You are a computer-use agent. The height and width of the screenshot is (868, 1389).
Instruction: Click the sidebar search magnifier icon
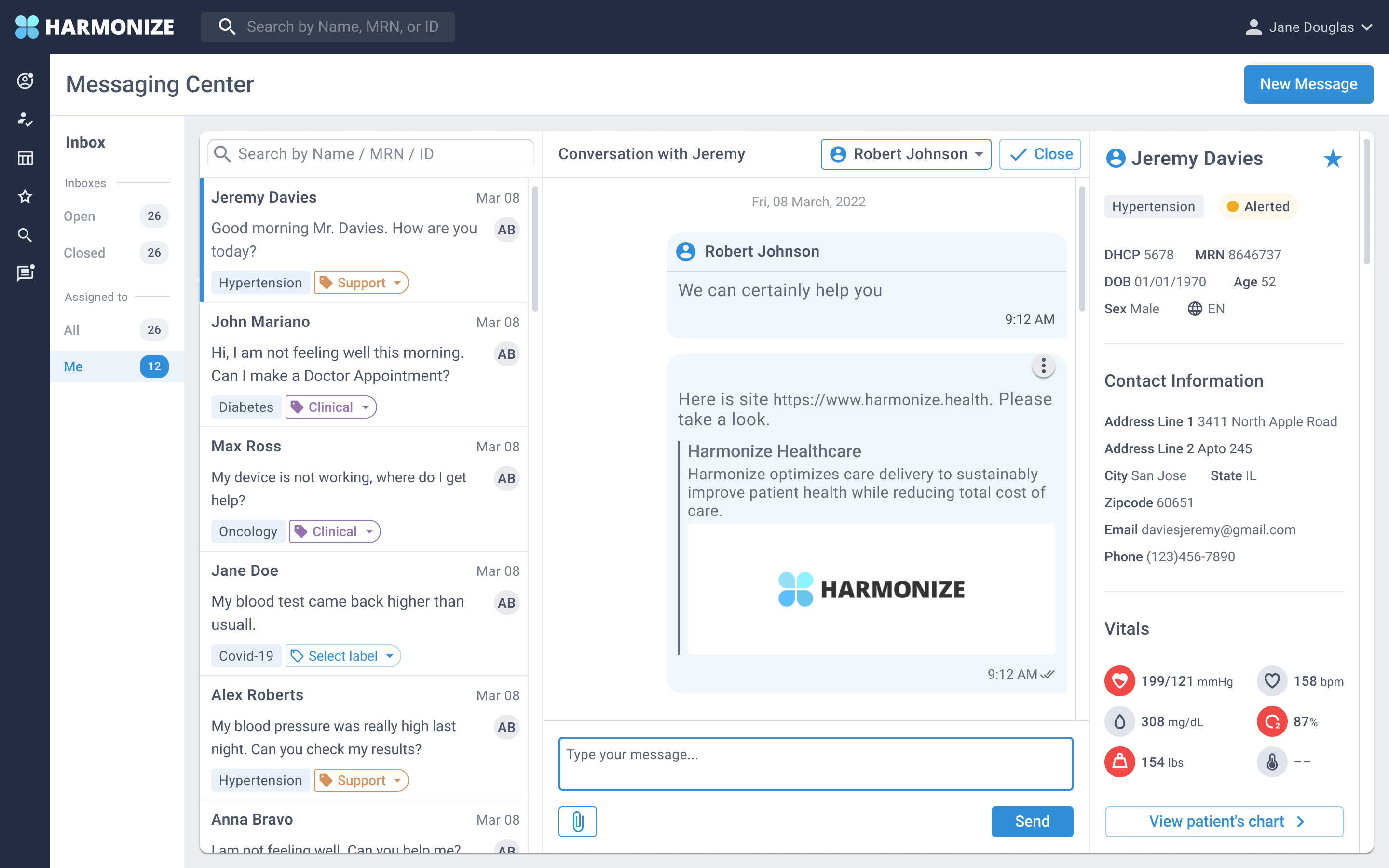pos(25,235)
